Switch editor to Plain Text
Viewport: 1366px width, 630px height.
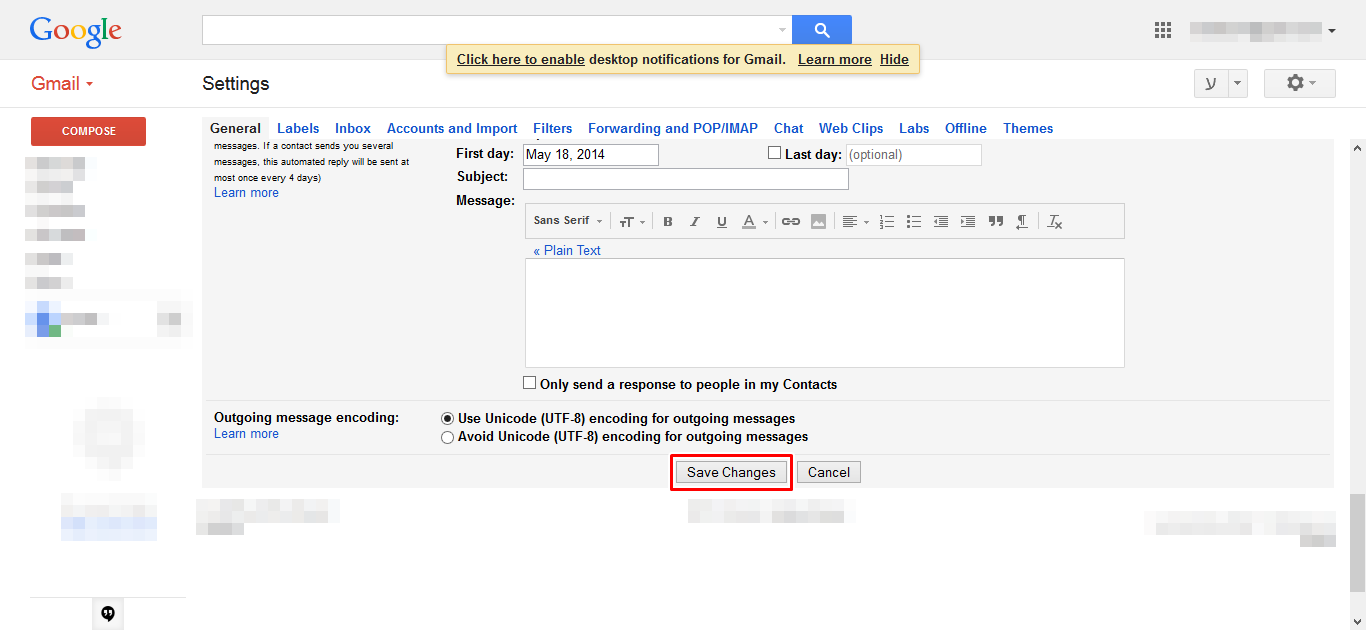click(x=567, y=250)
